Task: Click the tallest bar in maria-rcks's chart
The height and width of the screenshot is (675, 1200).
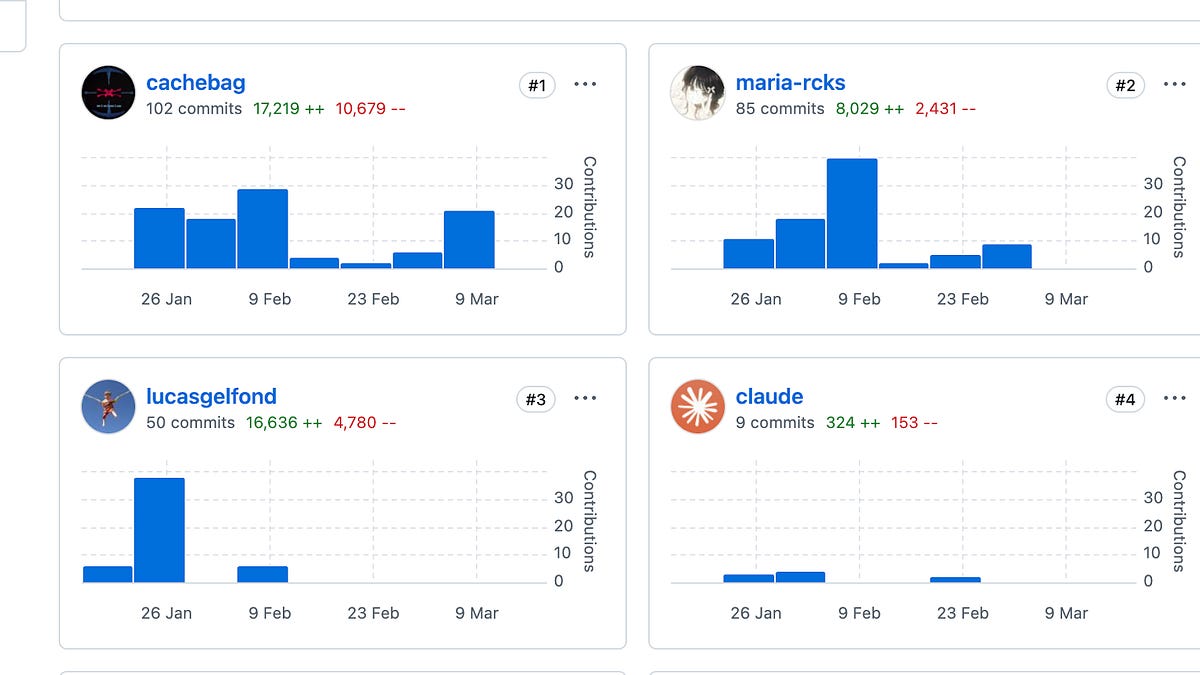Action: tap(852, 212)
